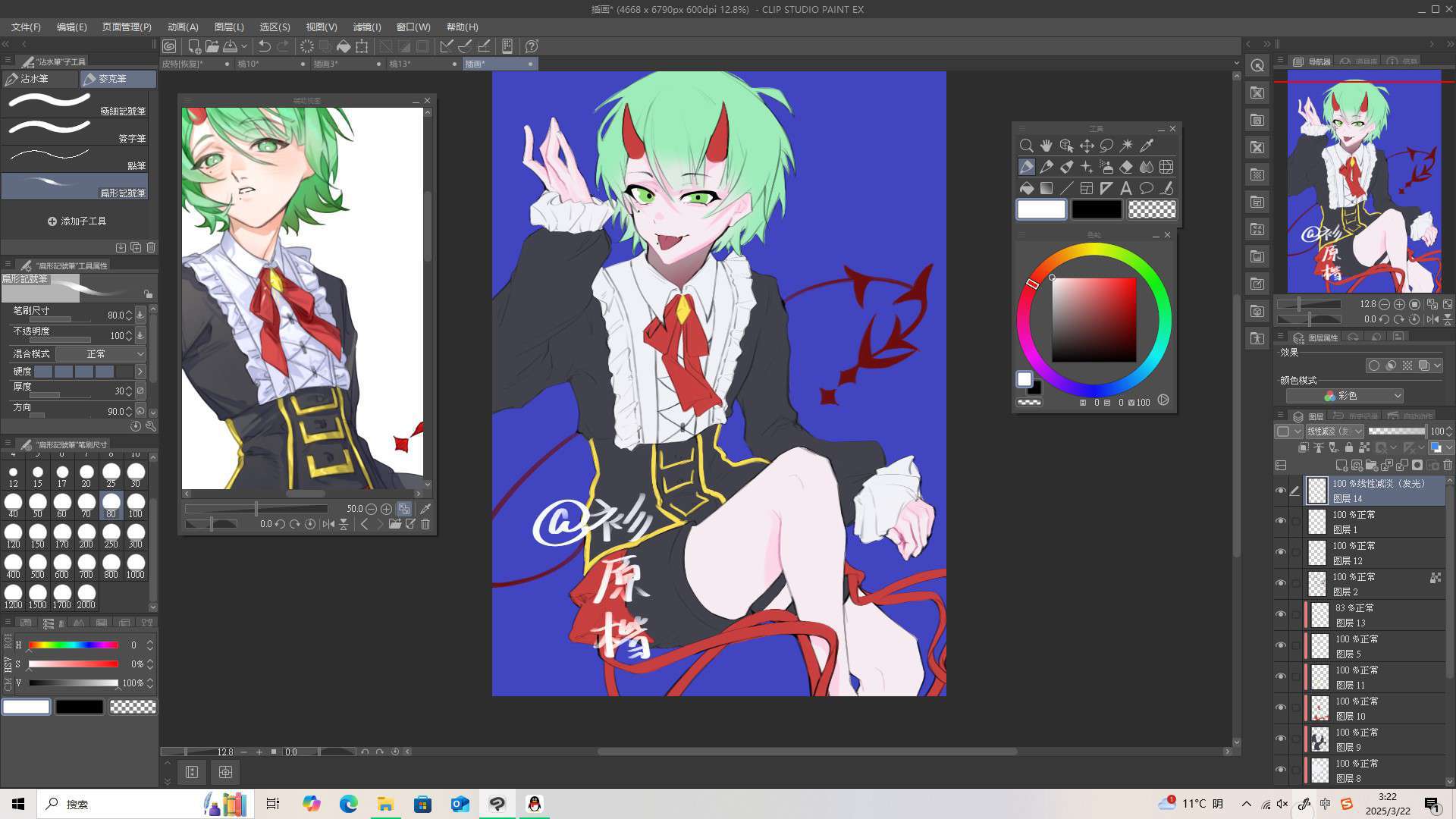
Task: Select the Magic Wand auto-select tool
Action: coord(1126,146)
